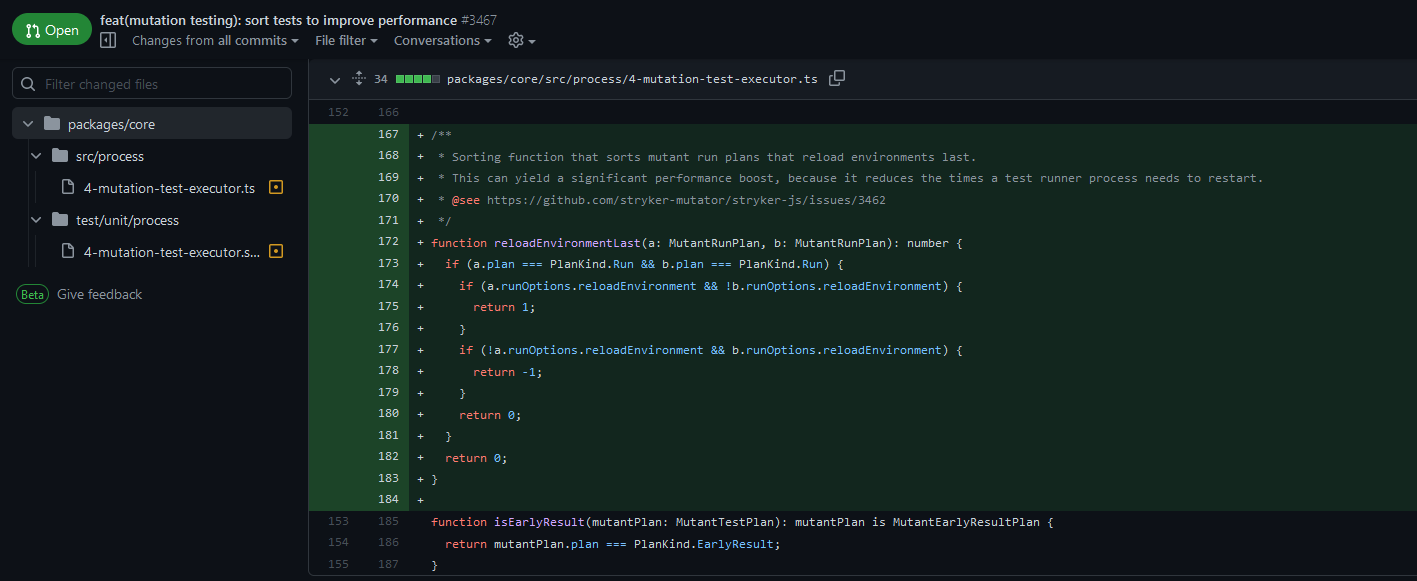Image resolution: width=1417 pixels, height=581 pixels.
Task: Open the File filter dropdown
Action: tap(346, 41)
